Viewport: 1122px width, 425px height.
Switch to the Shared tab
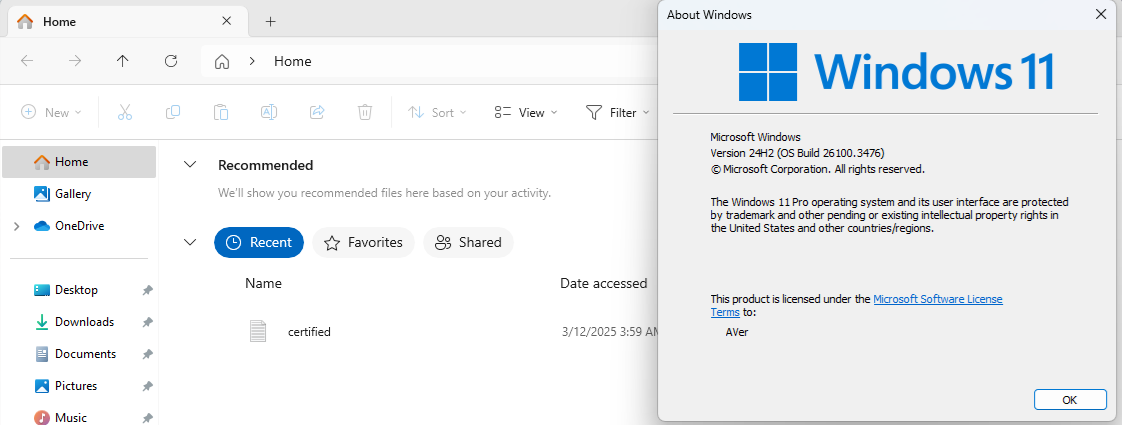(x=469, y=243)
